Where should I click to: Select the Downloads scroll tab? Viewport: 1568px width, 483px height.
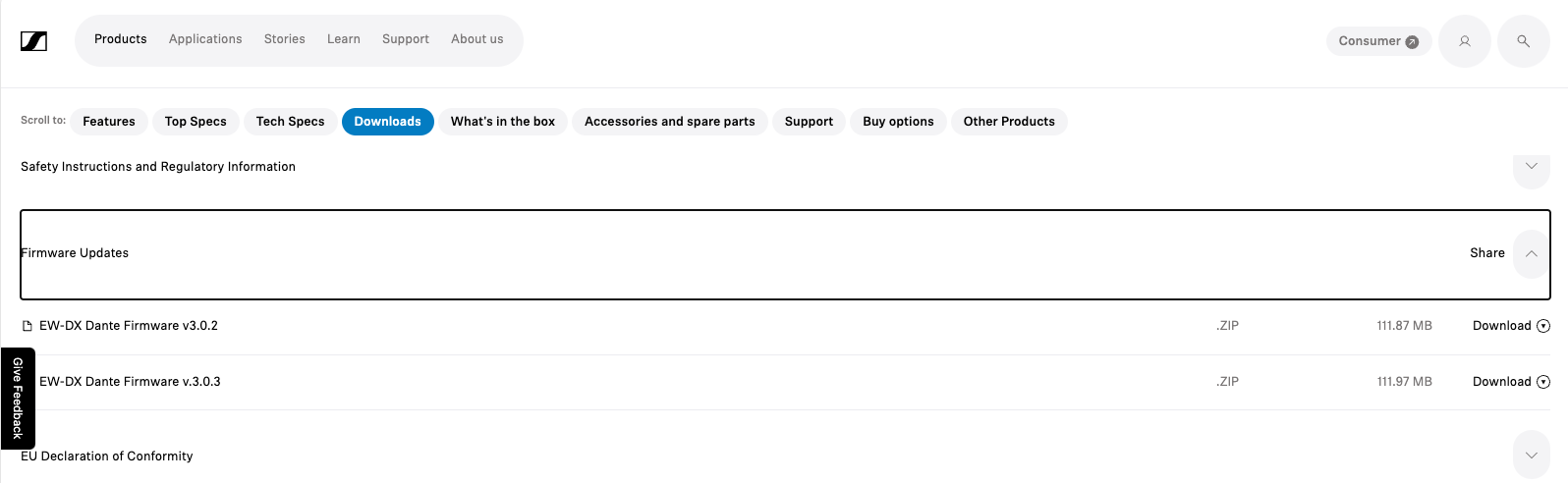pyautogui.click(x=387, y=122)
